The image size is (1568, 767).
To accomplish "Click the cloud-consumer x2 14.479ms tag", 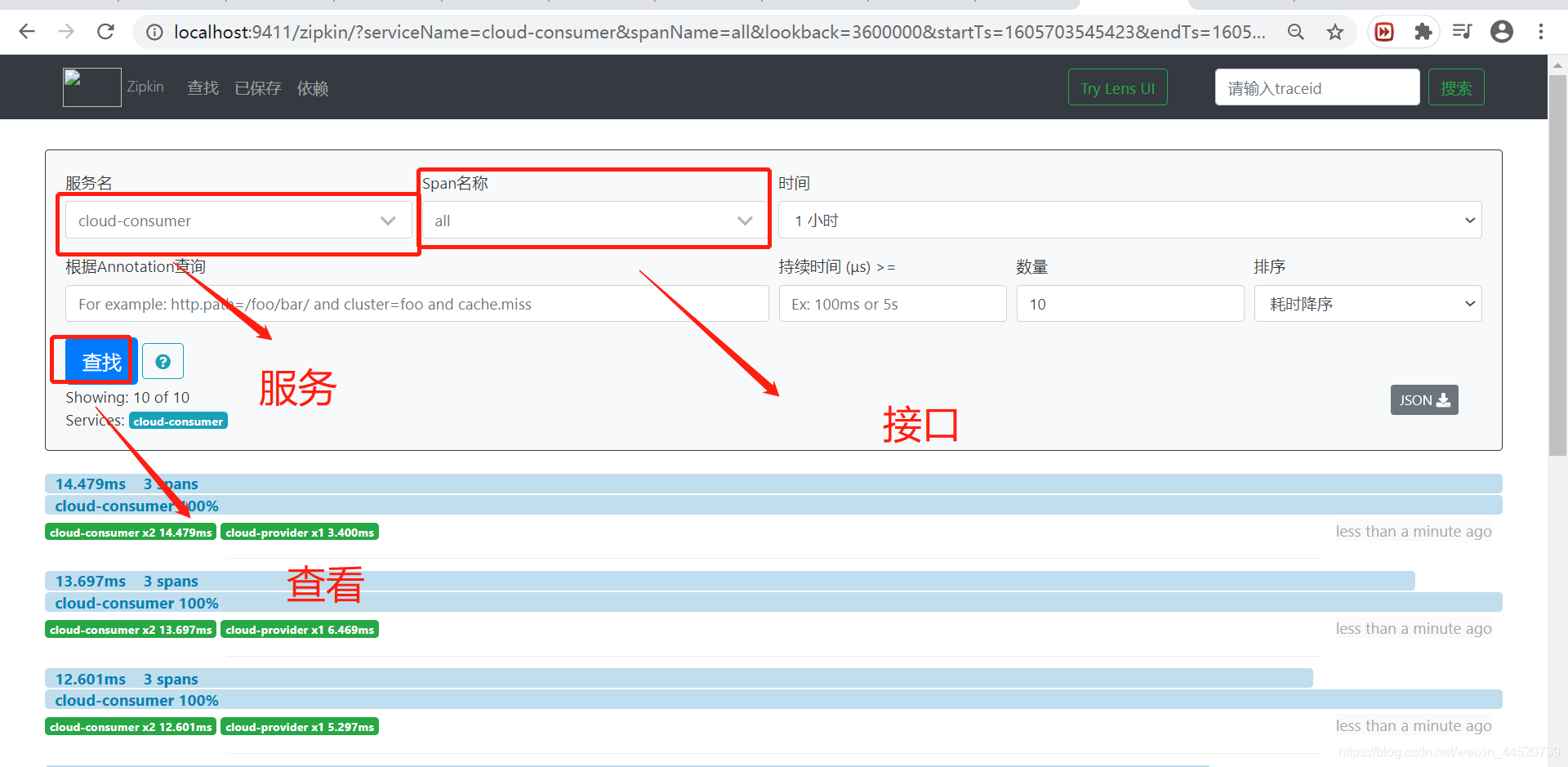I will (131, 533).
